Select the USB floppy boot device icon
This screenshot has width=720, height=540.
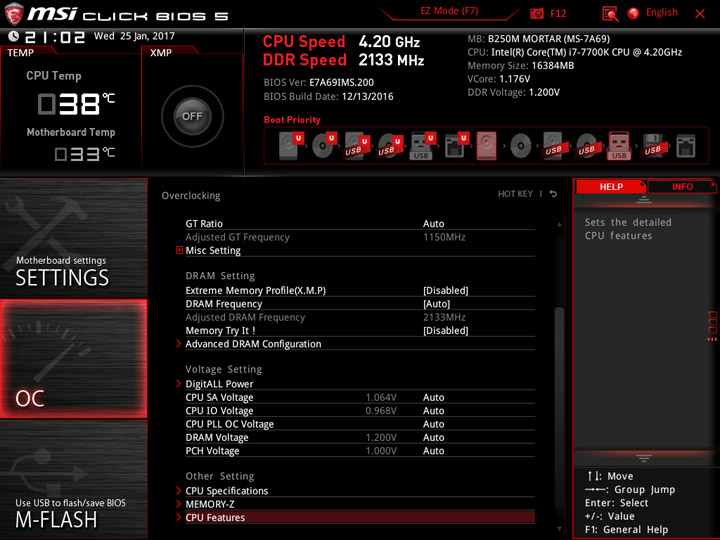(652, 146)
